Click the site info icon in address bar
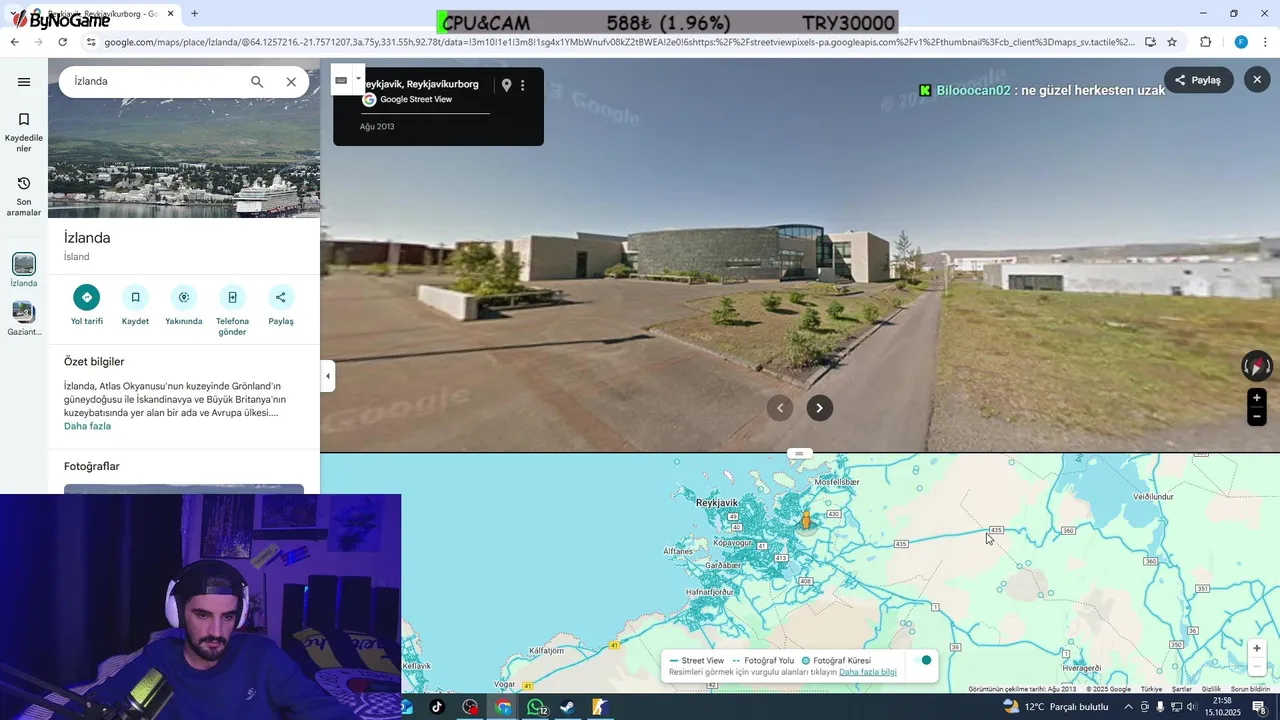Screen dimensions: 1280x720 (91, 42)
